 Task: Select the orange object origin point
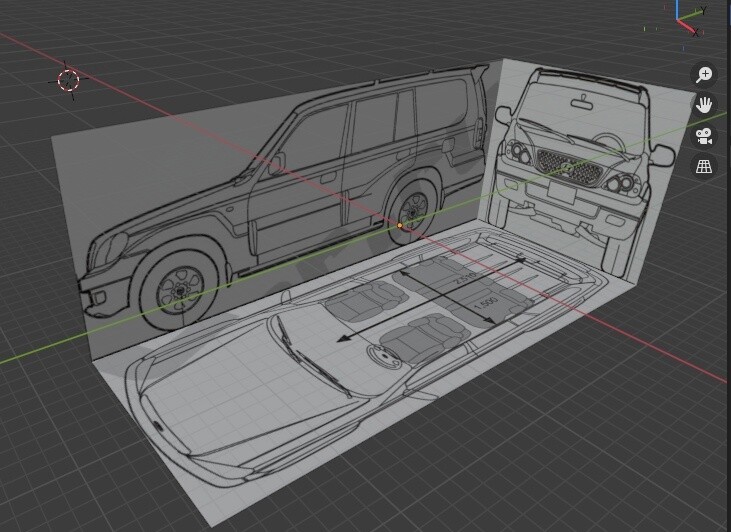[400, 225]
